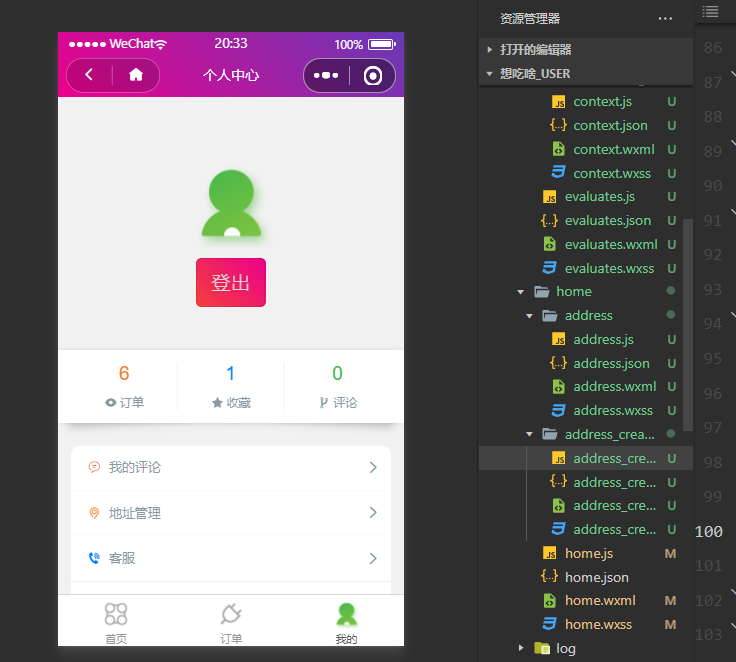Open the three-dot mini program menu

point(326,75)
